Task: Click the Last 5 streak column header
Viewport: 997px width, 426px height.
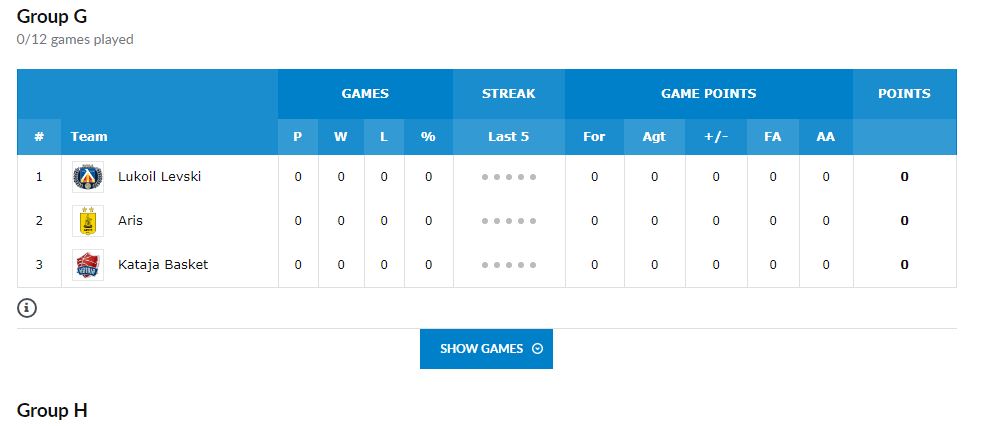Action: point(508,137)
